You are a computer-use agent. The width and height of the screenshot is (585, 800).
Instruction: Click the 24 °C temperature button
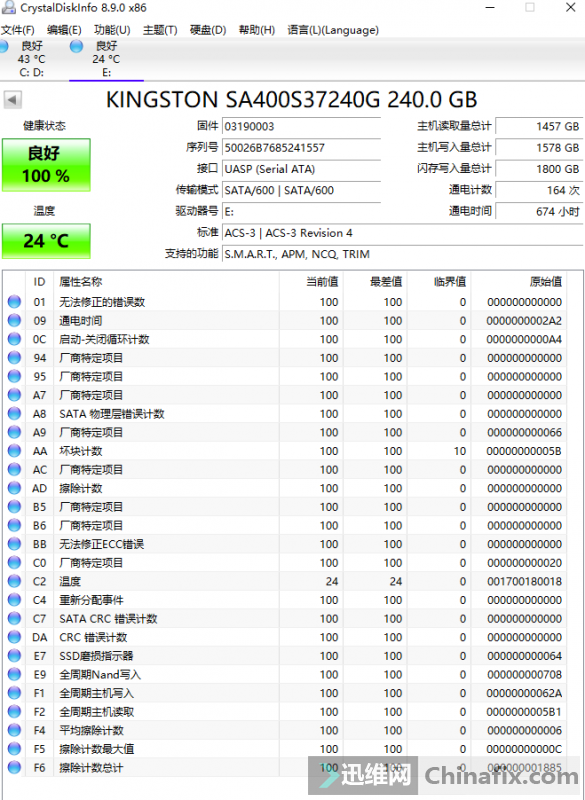pyautogui.click(x=46, y=241)
